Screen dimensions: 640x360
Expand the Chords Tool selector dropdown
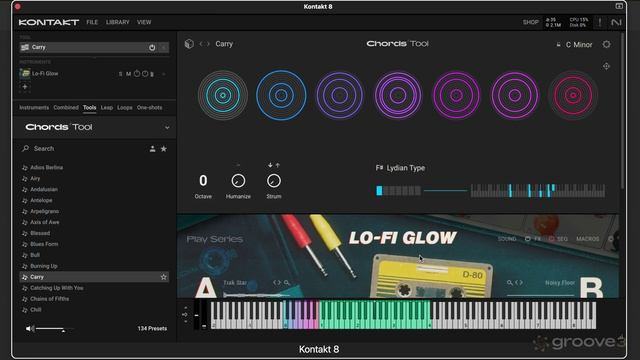tap(167, 127)
